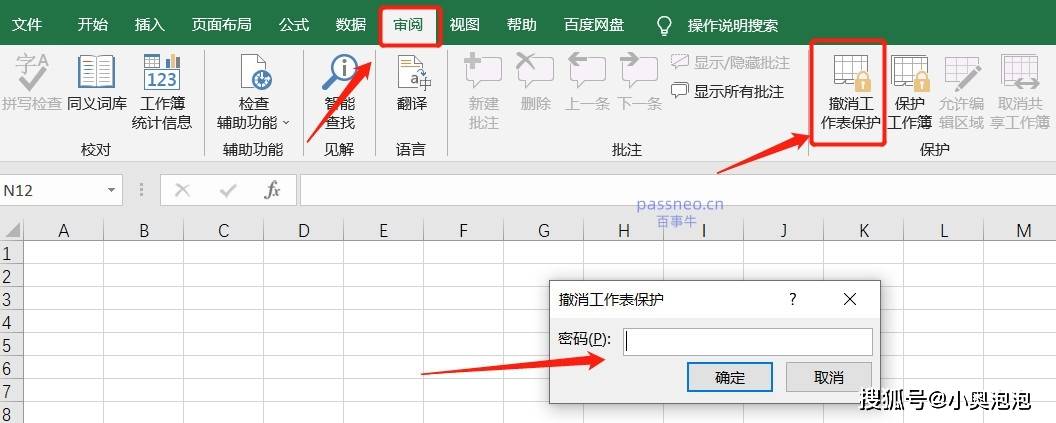Open the 文件 file menu
Viewport: 1056px width, 423px height.
(27, 25)
